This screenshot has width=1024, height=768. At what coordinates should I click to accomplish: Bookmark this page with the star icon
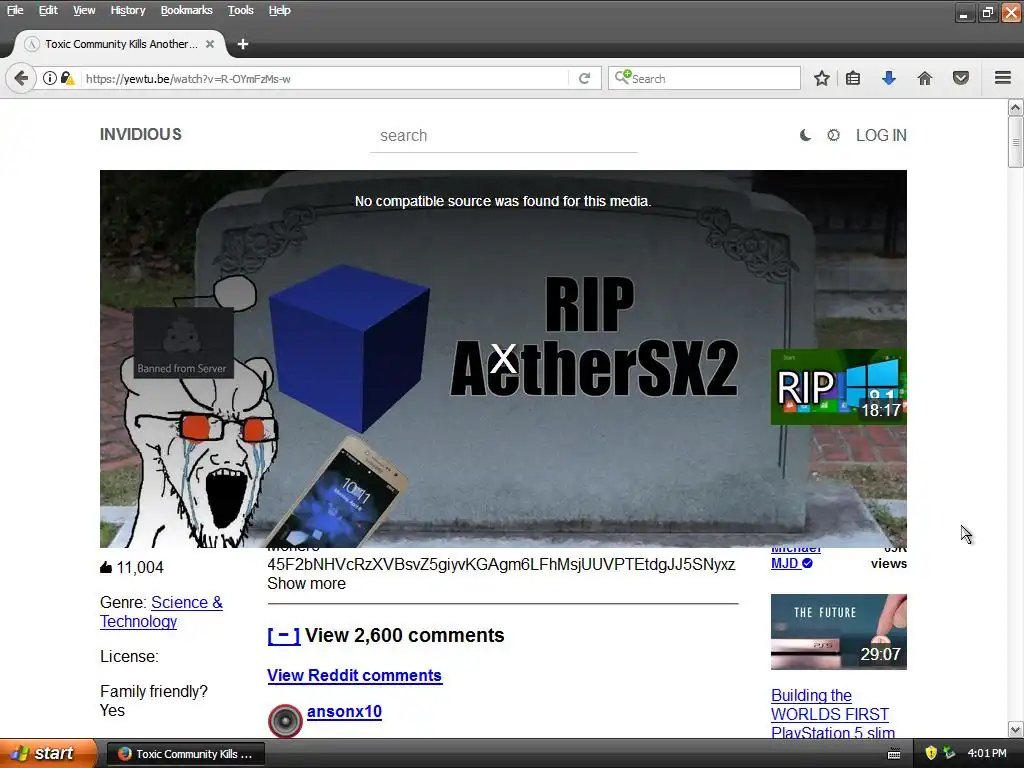pos(822,78)
